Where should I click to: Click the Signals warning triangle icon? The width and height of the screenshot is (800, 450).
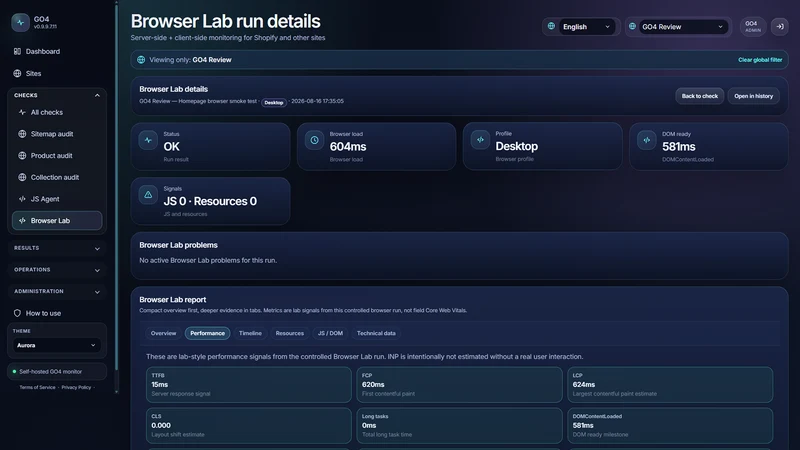point(148,195)
